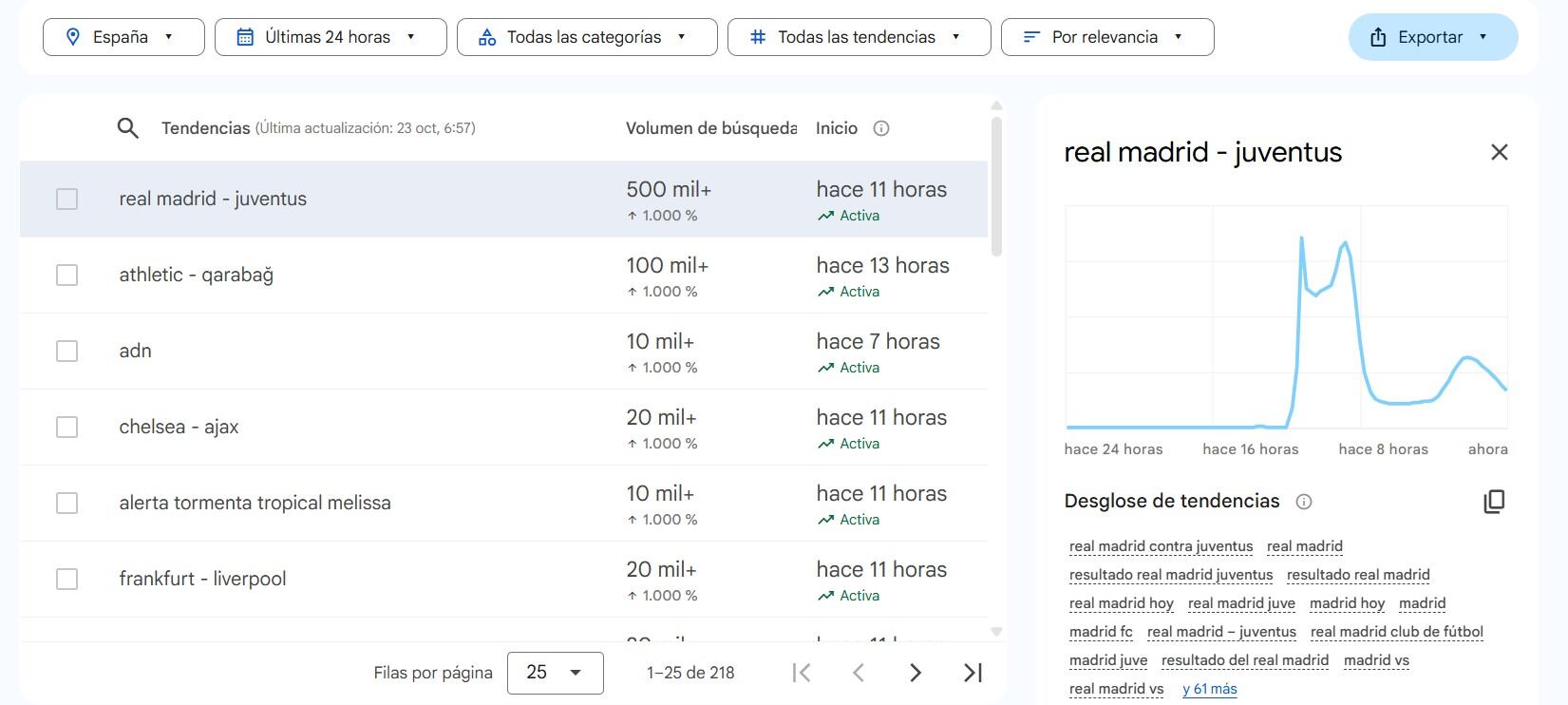Click the search interest line chart
Image resolution: width=1568 pixels, height=705 pixels.
coord(1286,318)
